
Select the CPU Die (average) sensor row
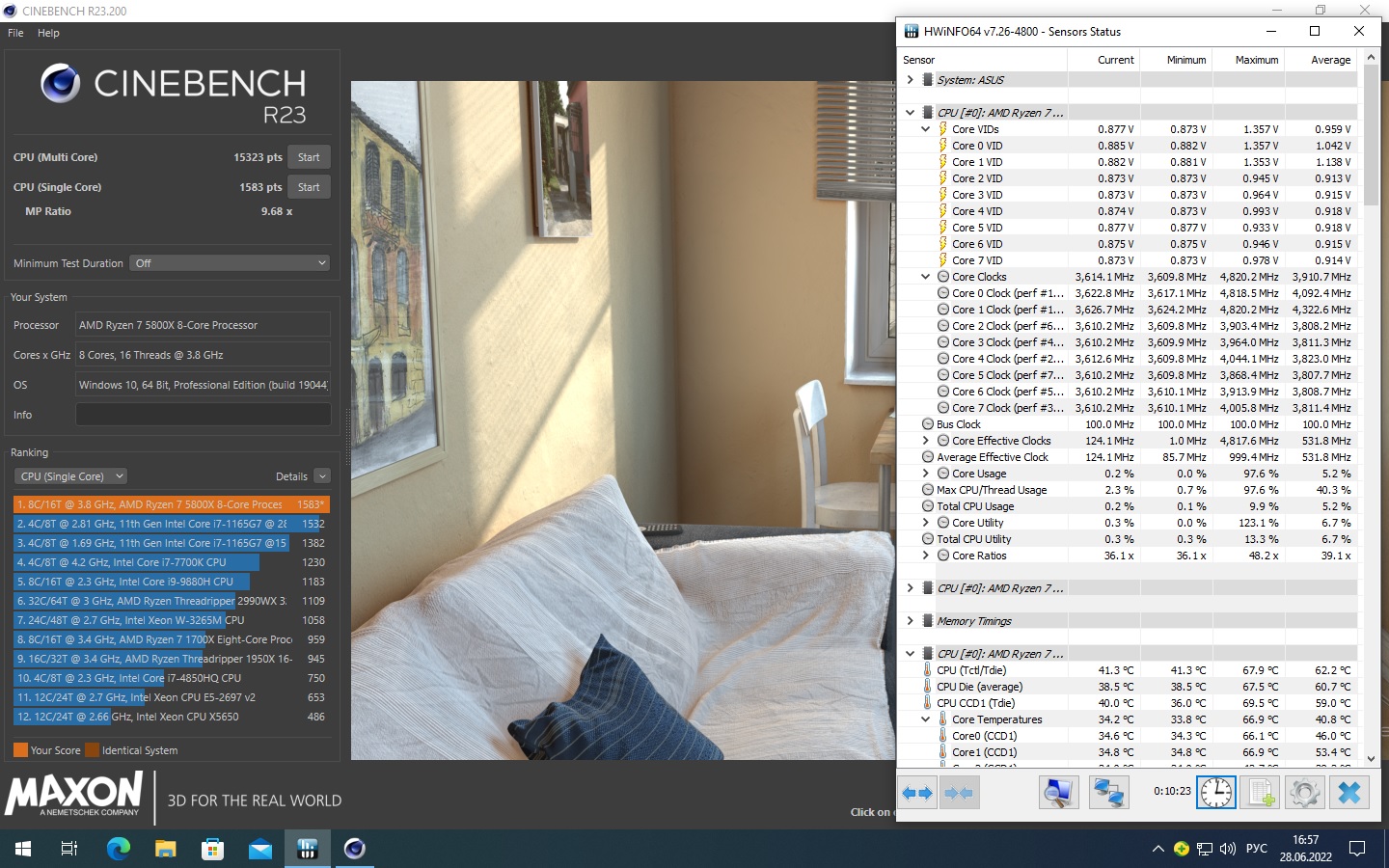click(x=1129, y=687)
